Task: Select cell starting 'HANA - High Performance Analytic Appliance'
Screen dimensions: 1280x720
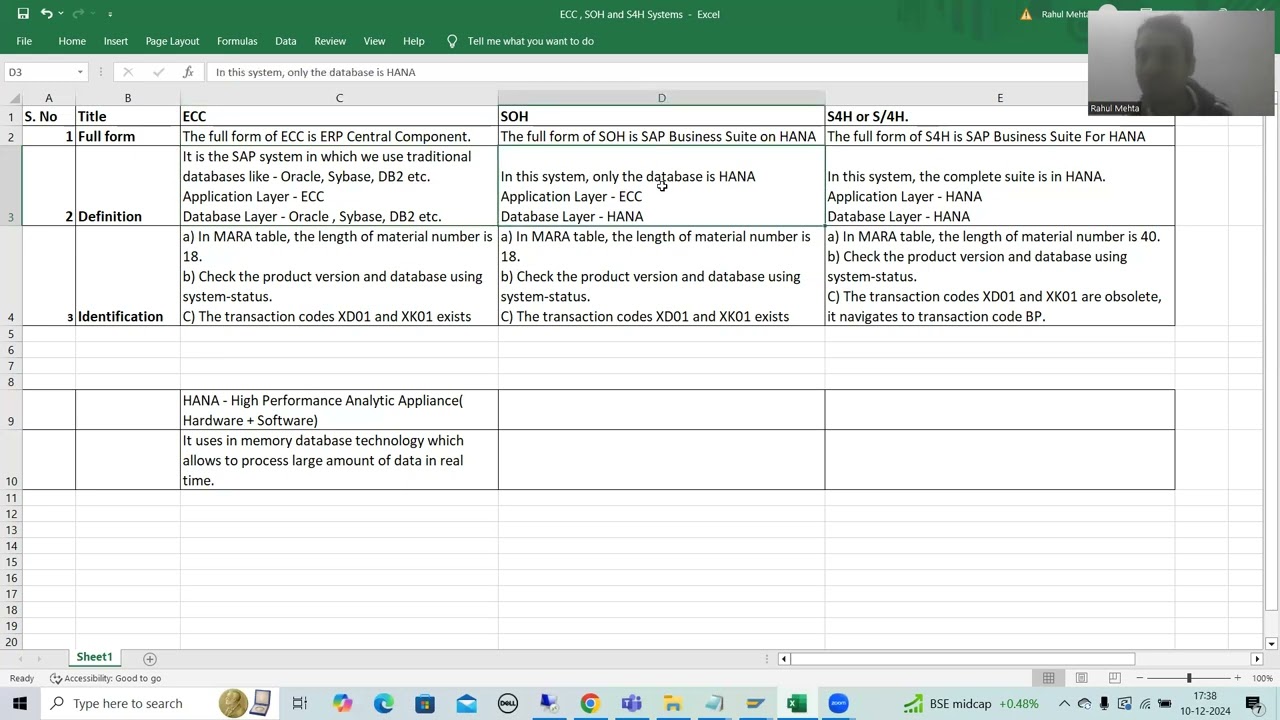Action: tap(339, 410)
